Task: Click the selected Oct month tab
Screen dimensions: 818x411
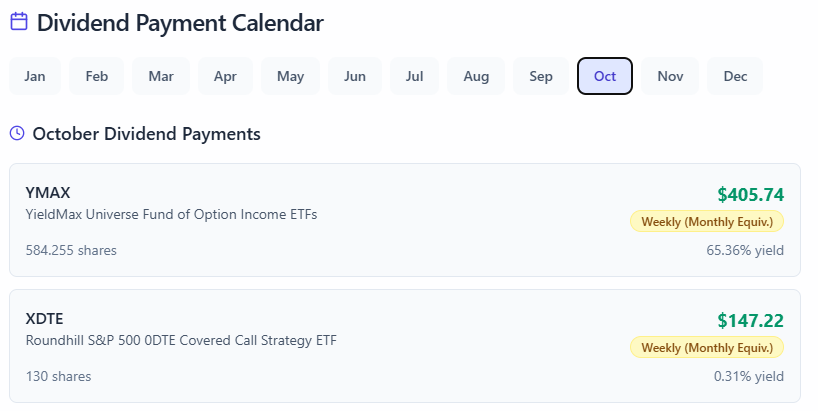Action: click(605, 76)
